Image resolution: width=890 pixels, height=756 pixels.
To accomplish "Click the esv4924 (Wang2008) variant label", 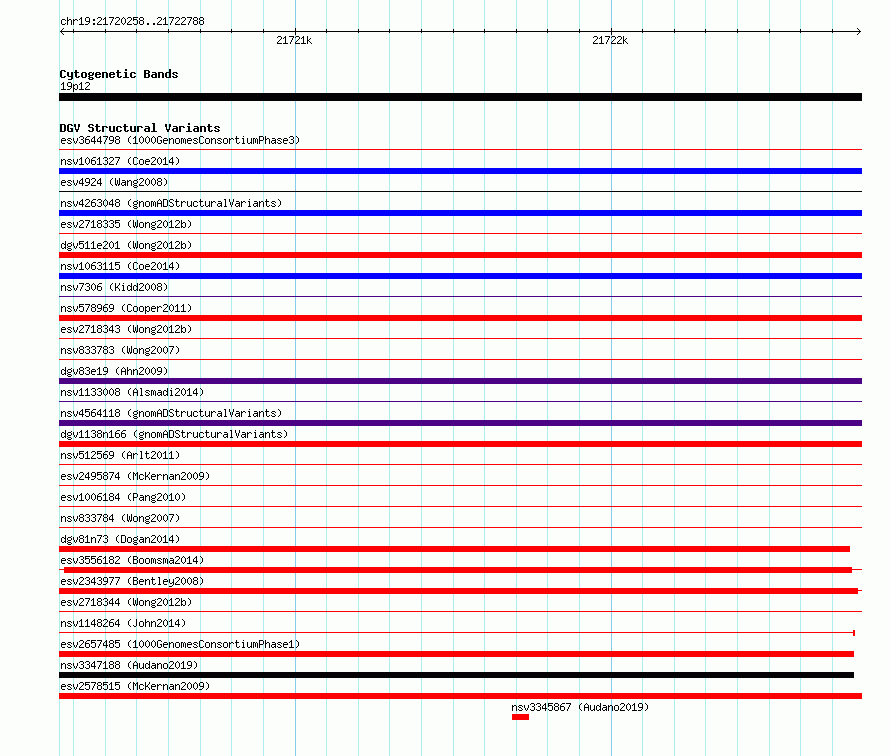I will tap(114, 182).
